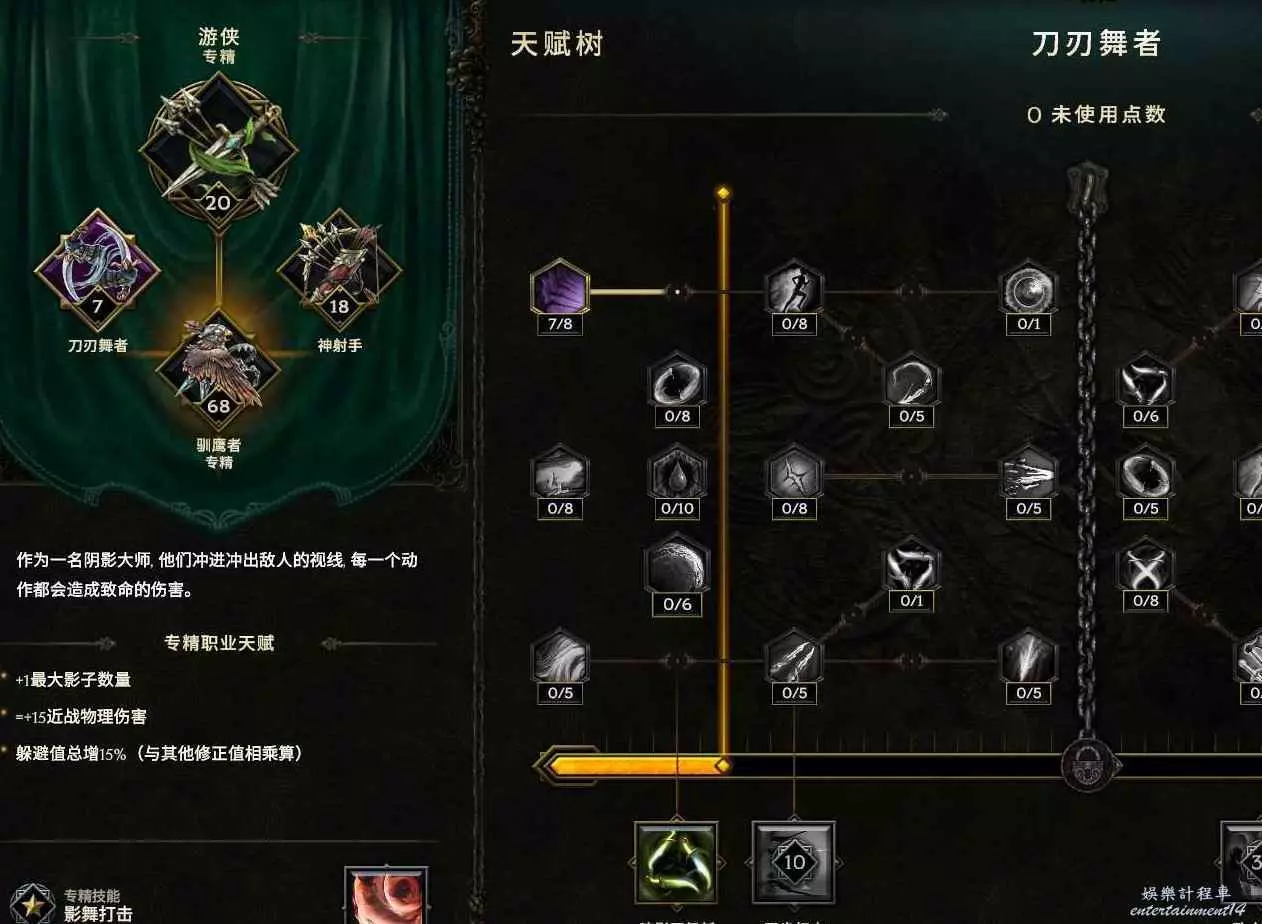Viewport: 1262px width, 924px height.
Task: Select the 神射手 mastery icon showing 18
Action: point(339,271)
